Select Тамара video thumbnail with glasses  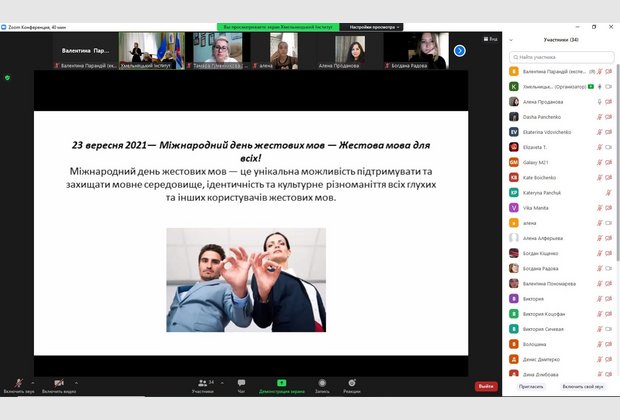218,51
